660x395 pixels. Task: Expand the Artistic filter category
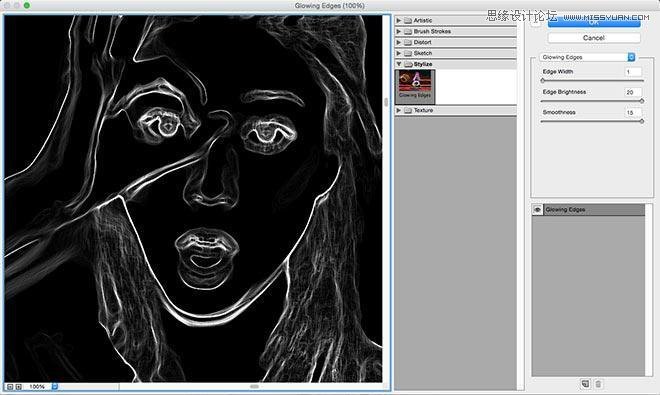pos(399,20)
